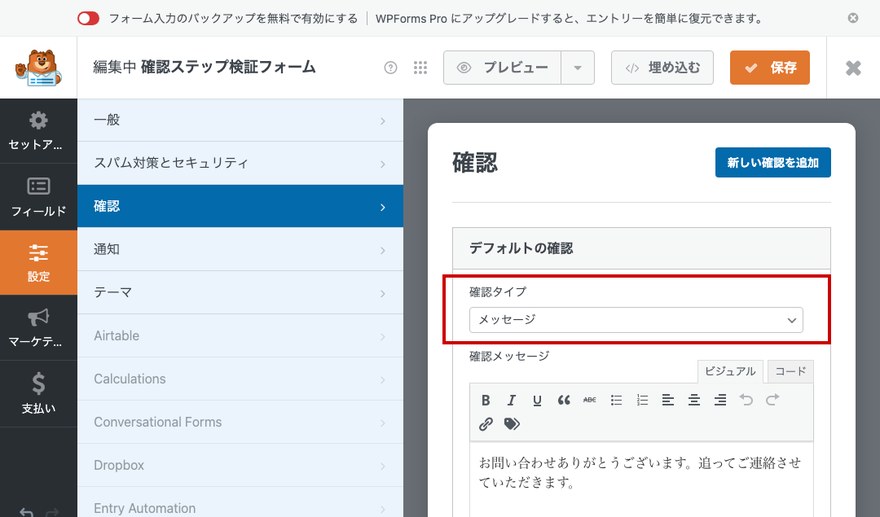
Task: Click the デフォルトの確認 panel header
Action: coord(641,248)
